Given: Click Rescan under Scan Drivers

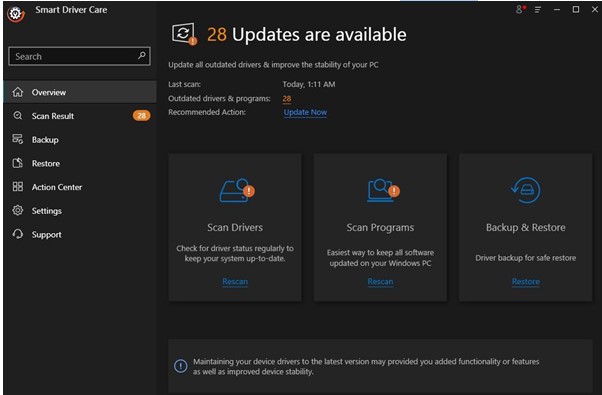Looking at the screenshot, I should coord(235,281).
